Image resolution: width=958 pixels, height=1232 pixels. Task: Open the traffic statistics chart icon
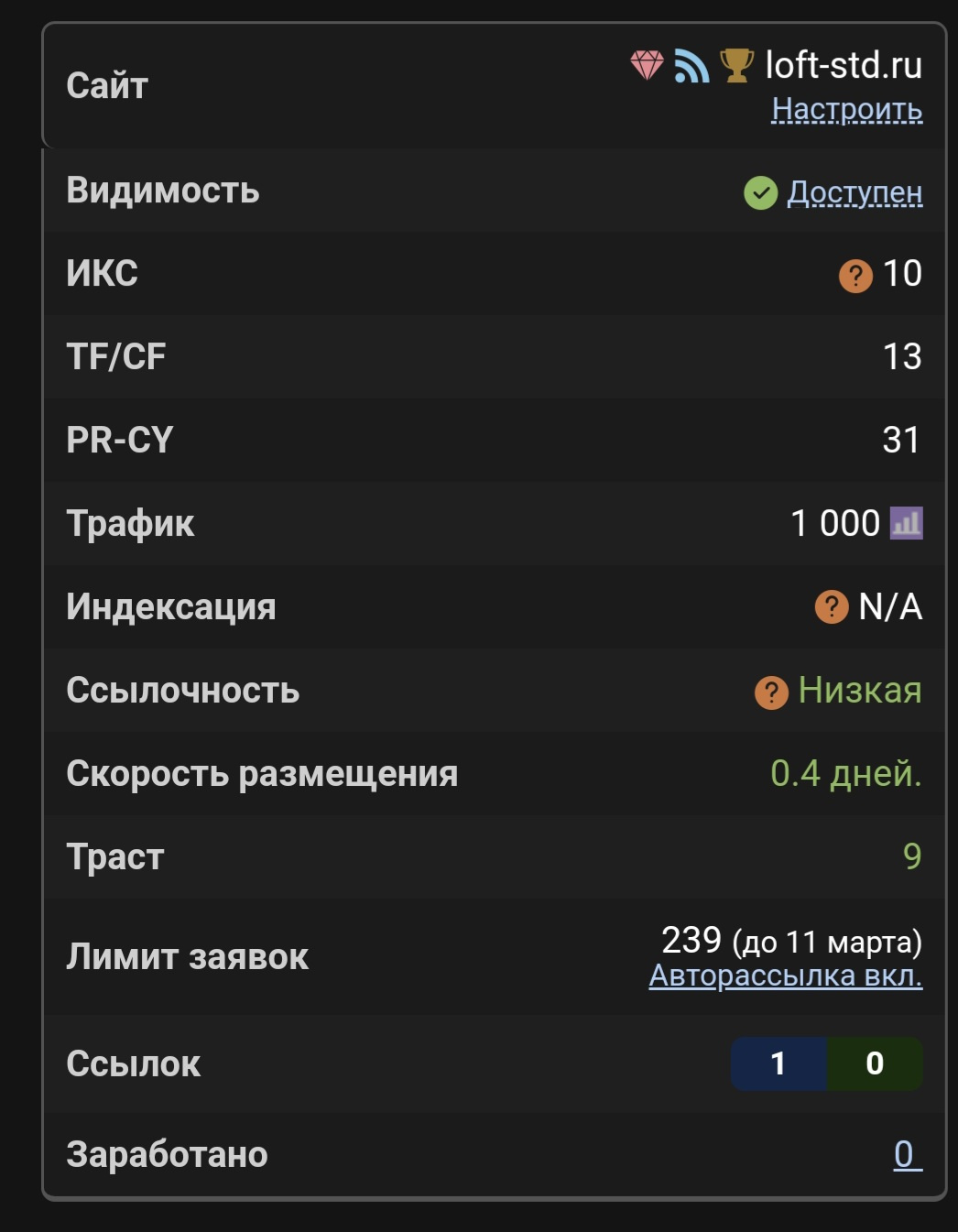pyautogui.click(x=907, y=524)
